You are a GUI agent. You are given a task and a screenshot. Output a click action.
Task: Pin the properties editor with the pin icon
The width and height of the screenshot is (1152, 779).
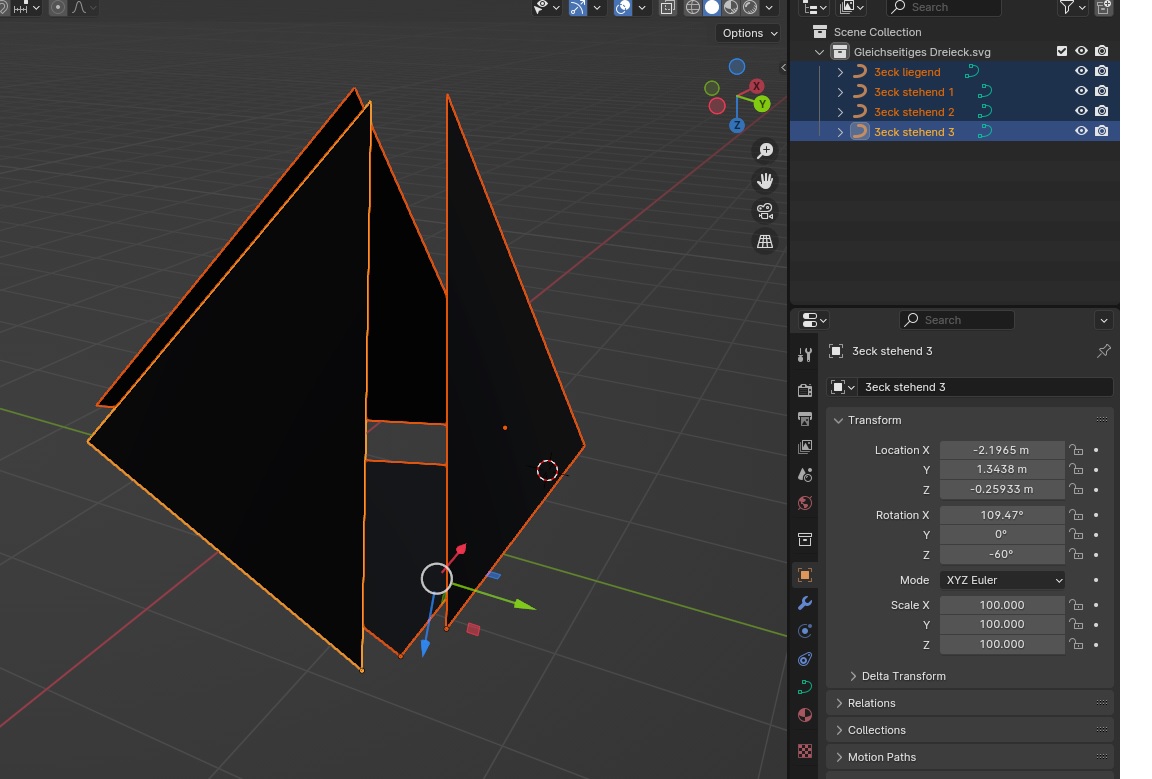coord(1104,351)
